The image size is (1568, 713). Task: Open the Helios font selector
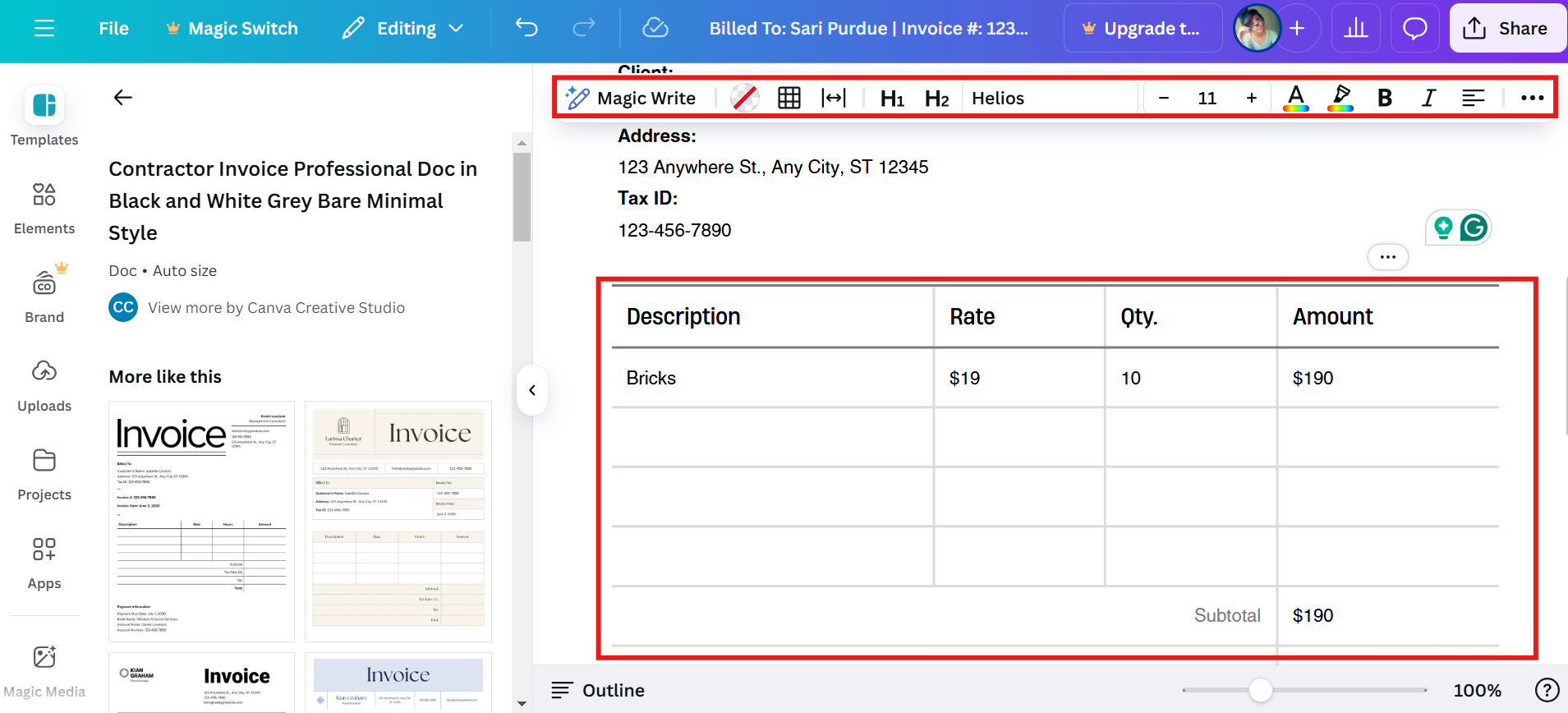click(1050, 99)
